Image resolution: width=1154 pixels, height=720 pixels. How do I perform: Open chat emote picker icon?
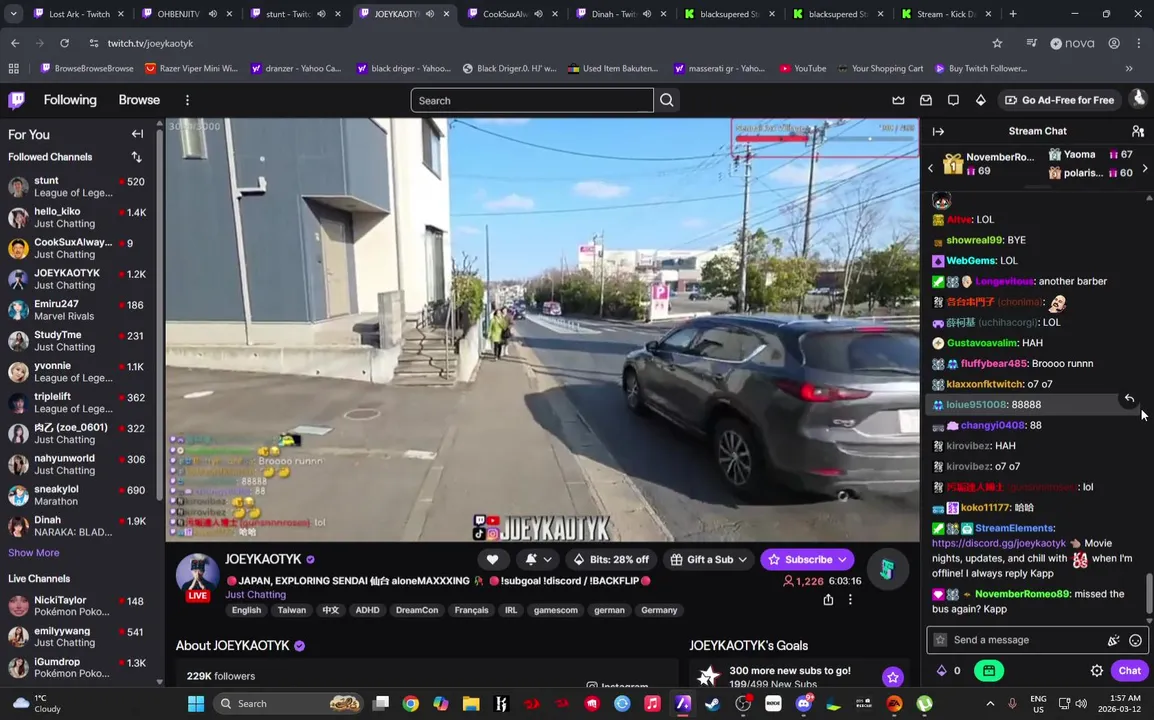1136,640
